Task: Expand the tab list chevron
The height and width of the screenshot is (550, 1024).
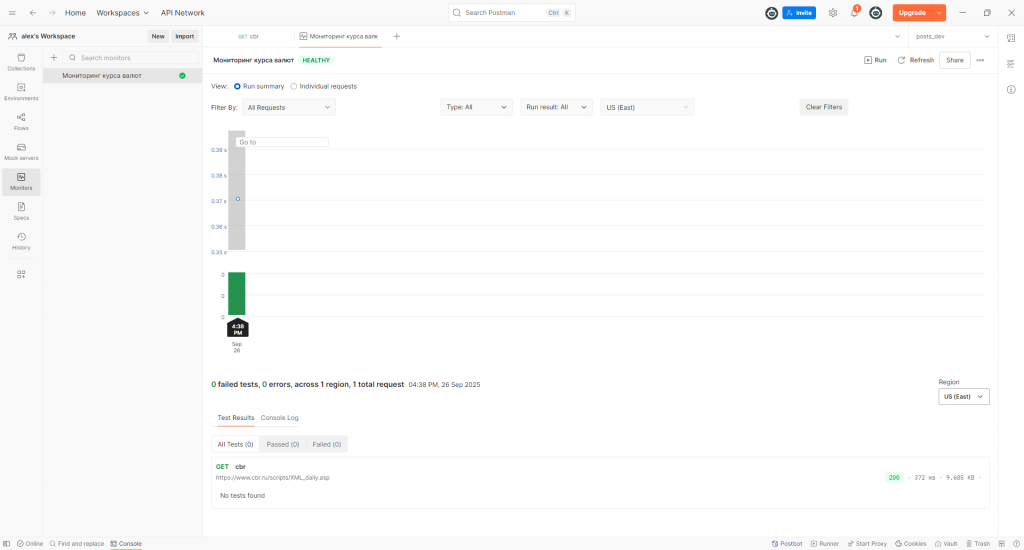Action: tap(897, 37)
